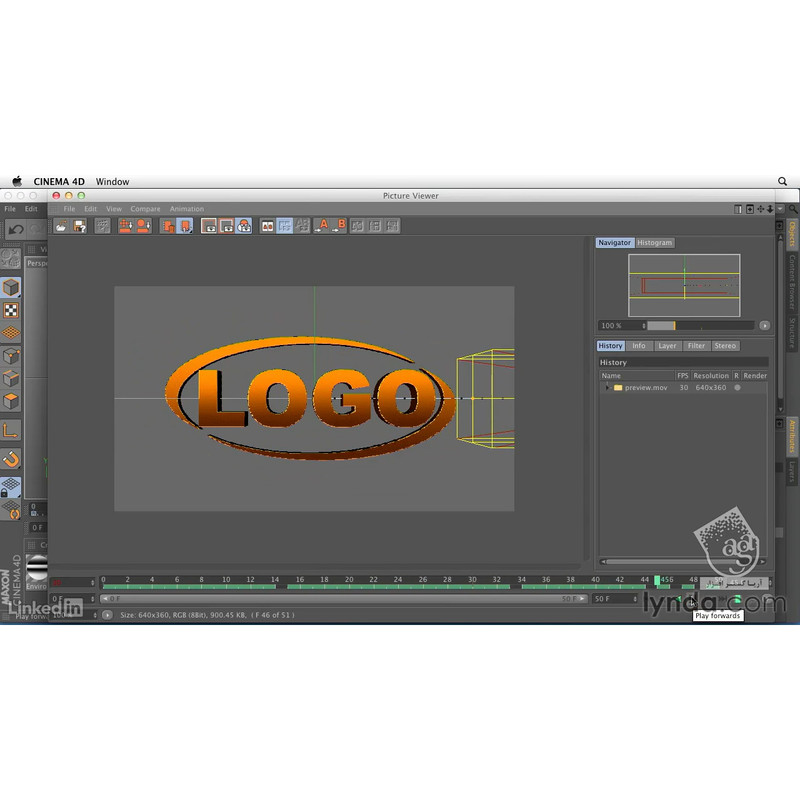Click the undo arrow in main window
This screenshot has height=800, width=800.
(15, 230)
